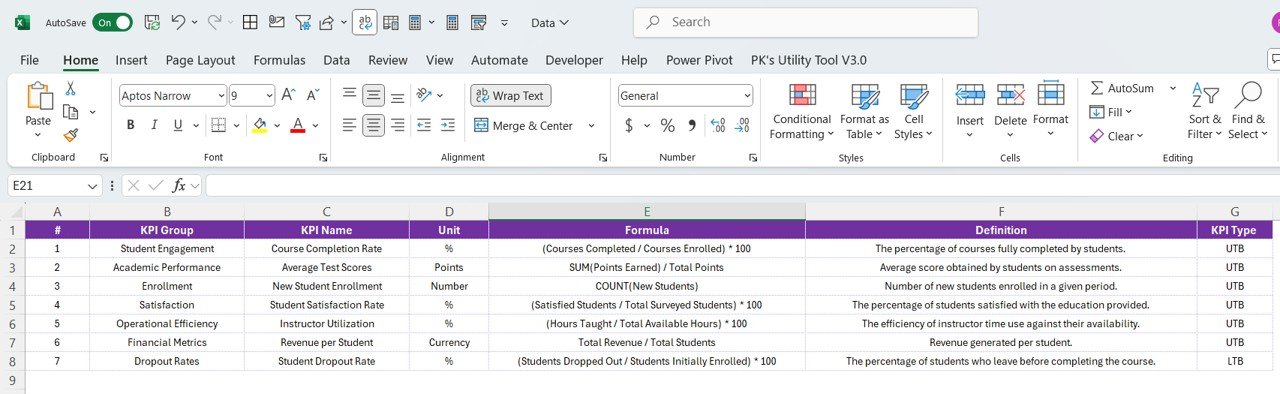Open Alignment settings dialog launcher
Screen dimensions: 1280x394
click(x=602, y=158)
